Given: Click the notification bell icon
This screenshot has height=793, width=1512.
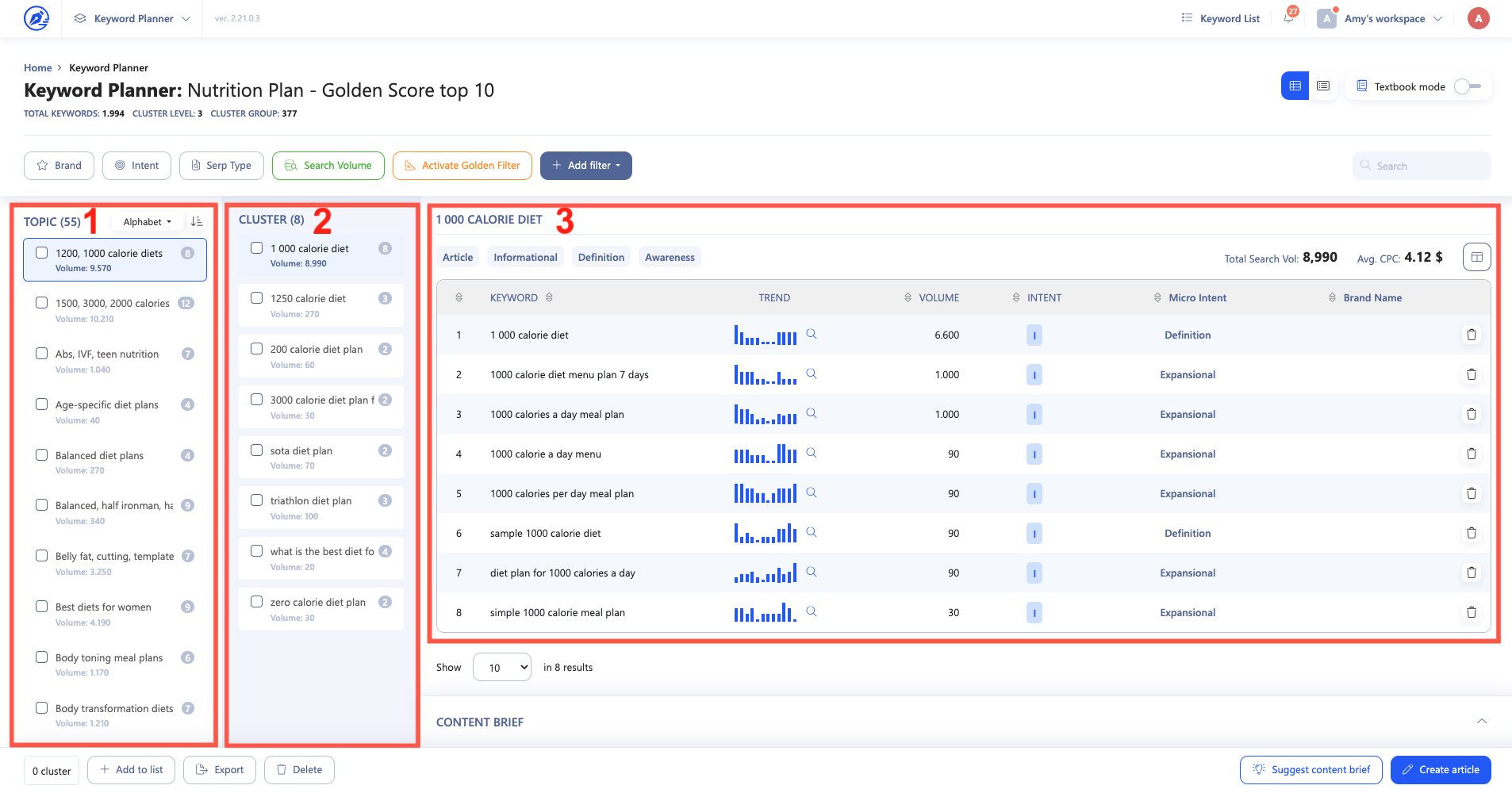Looking at the screenshot, I should click(1288, 18).
